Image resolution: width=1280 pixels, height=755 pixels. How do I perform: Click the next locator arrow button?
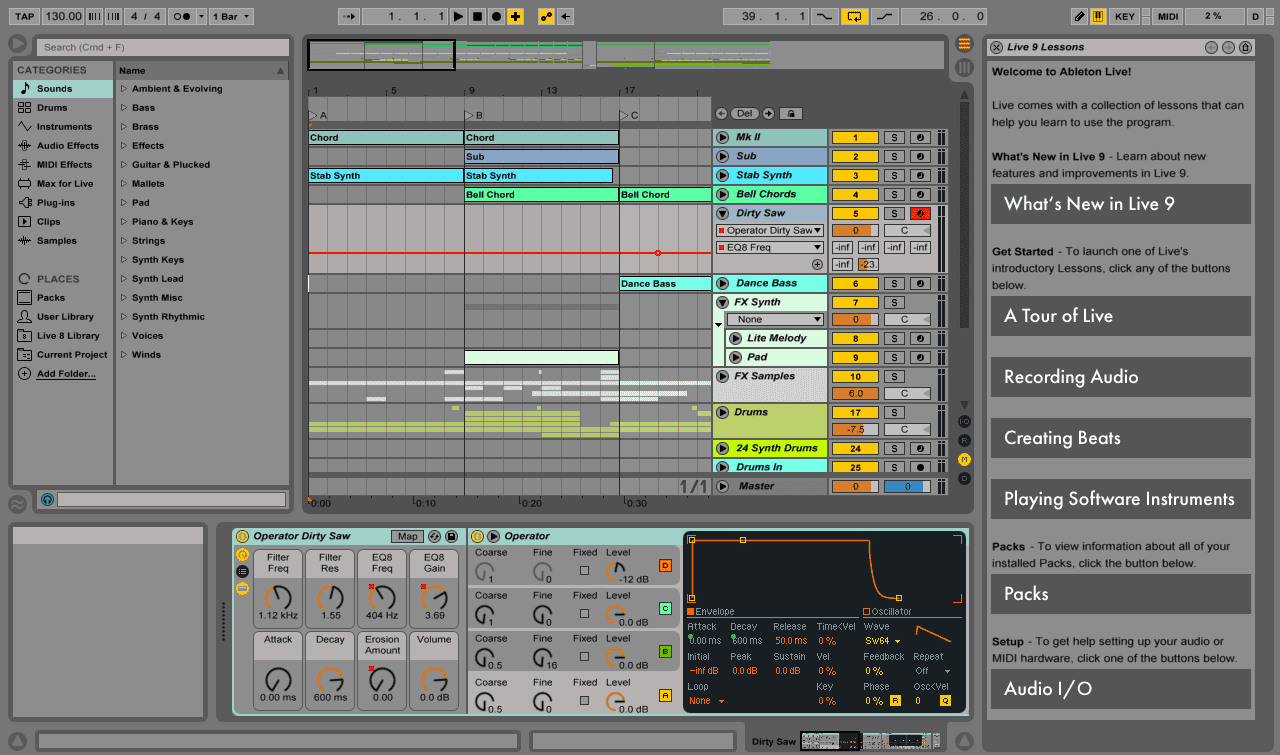(768, 114)
